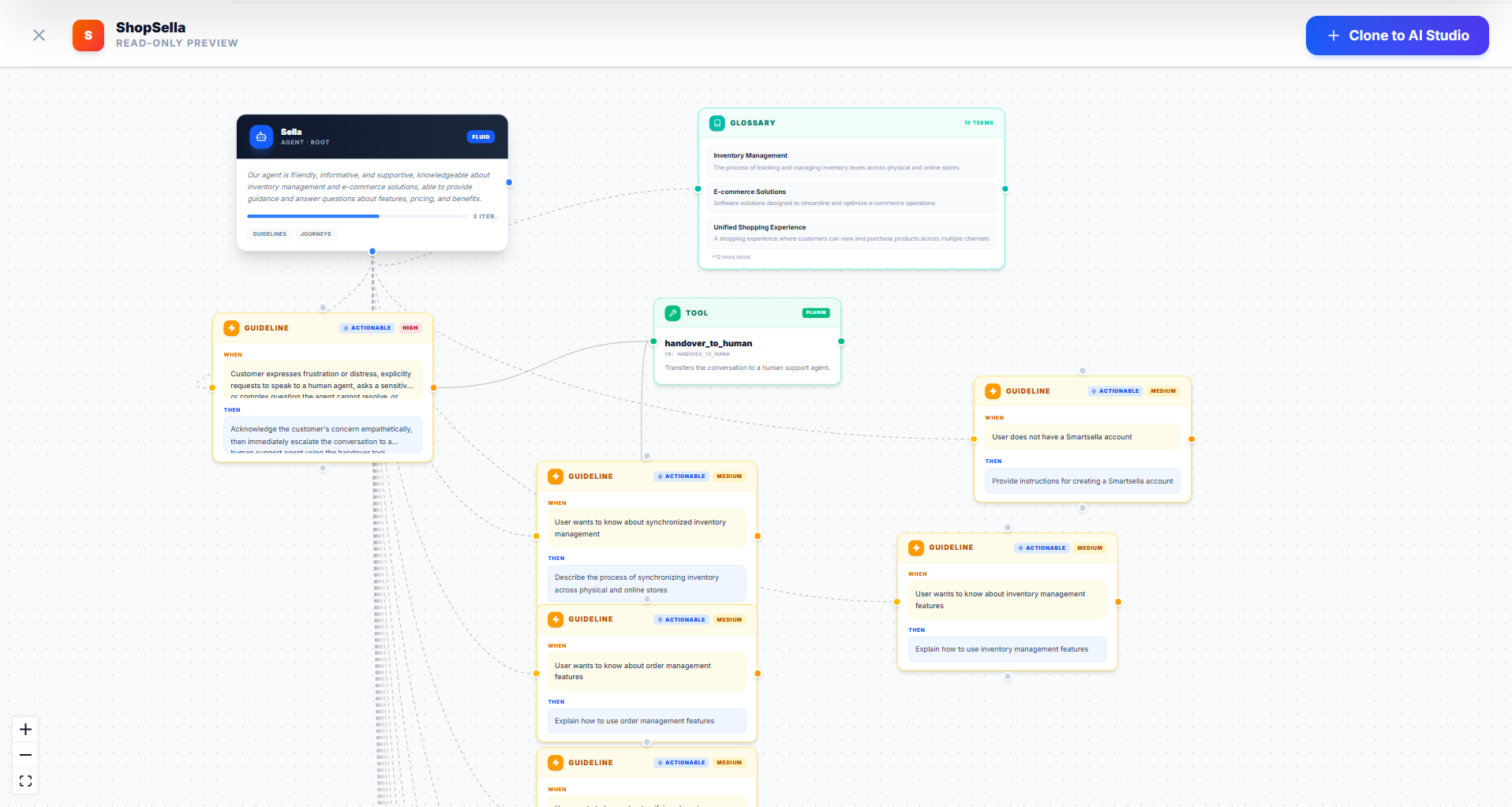Click 'Provide instructions for creating a Smartsella account'
1512x807 pixels.
point(1082,481)
